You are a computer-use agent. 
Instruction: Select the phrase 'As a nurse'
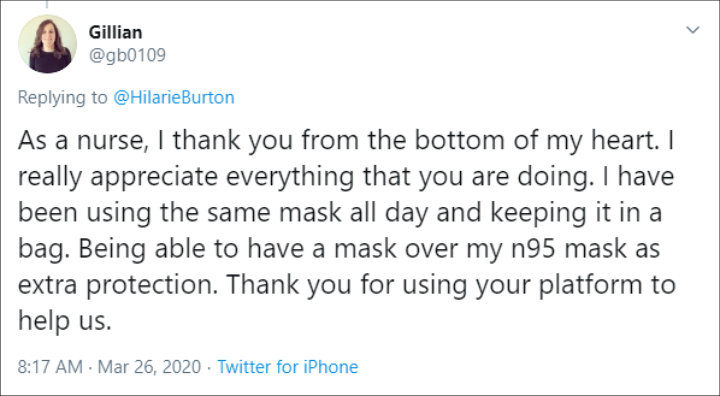pos(80,141)
